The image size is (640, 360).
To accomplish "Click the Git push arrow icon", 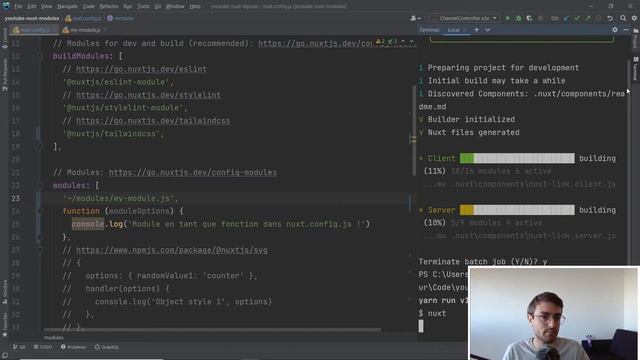I will click(x=587, y=18).
